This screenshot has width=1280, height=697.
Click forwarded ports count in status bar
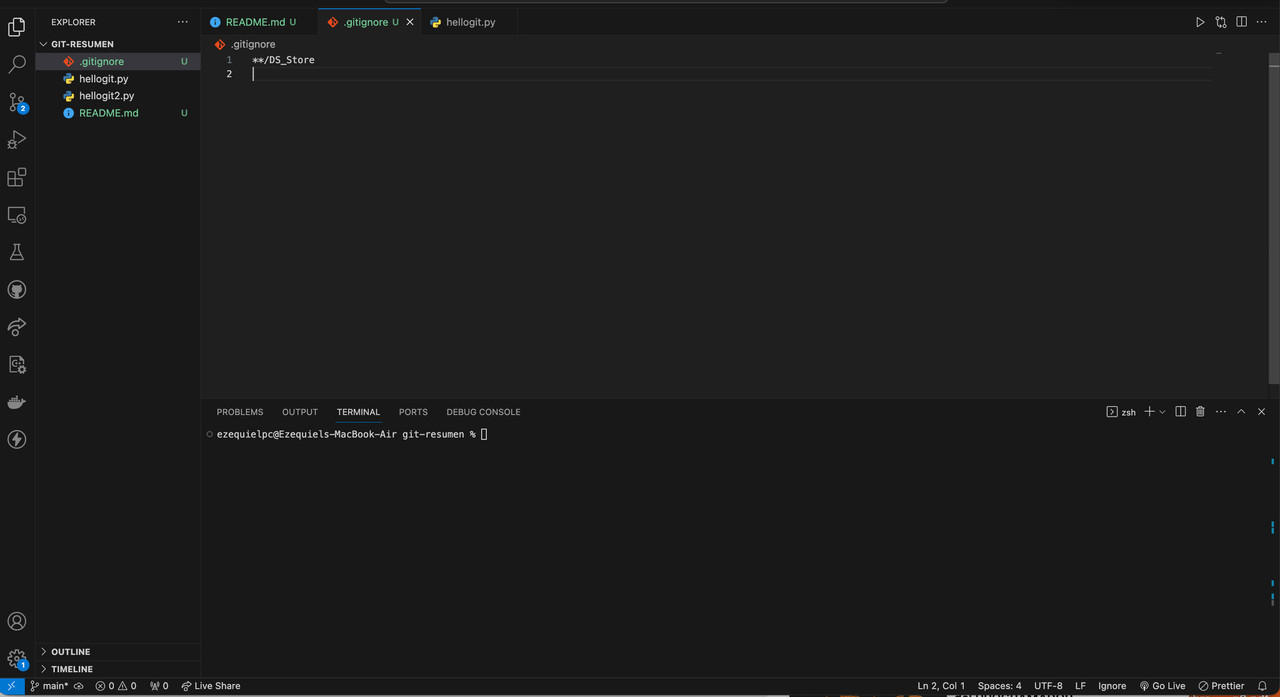pos(159,686)
